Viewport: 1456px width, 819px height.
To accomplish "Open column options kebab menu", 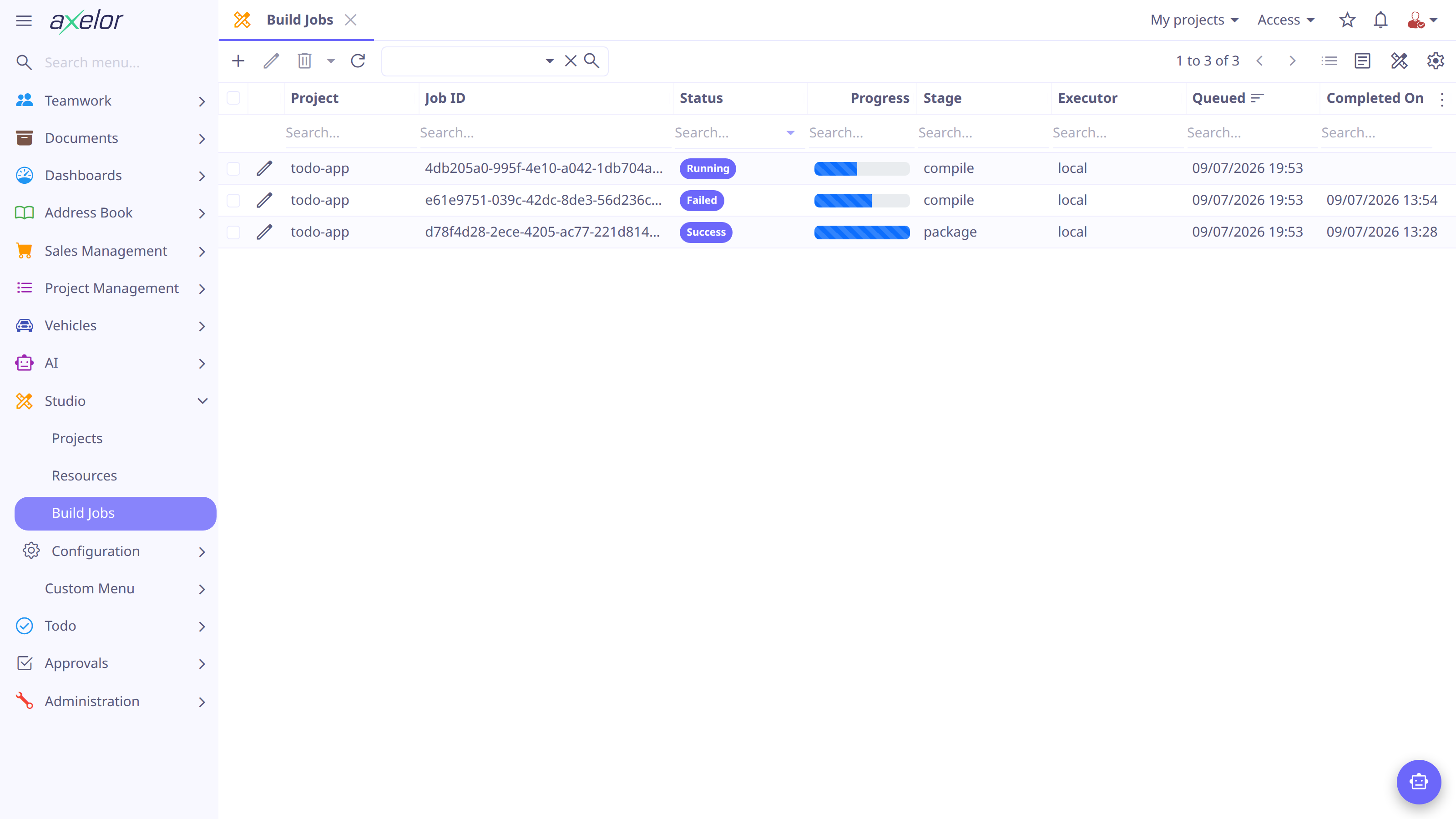I will pyautogui.click(x=1442, y=100).
